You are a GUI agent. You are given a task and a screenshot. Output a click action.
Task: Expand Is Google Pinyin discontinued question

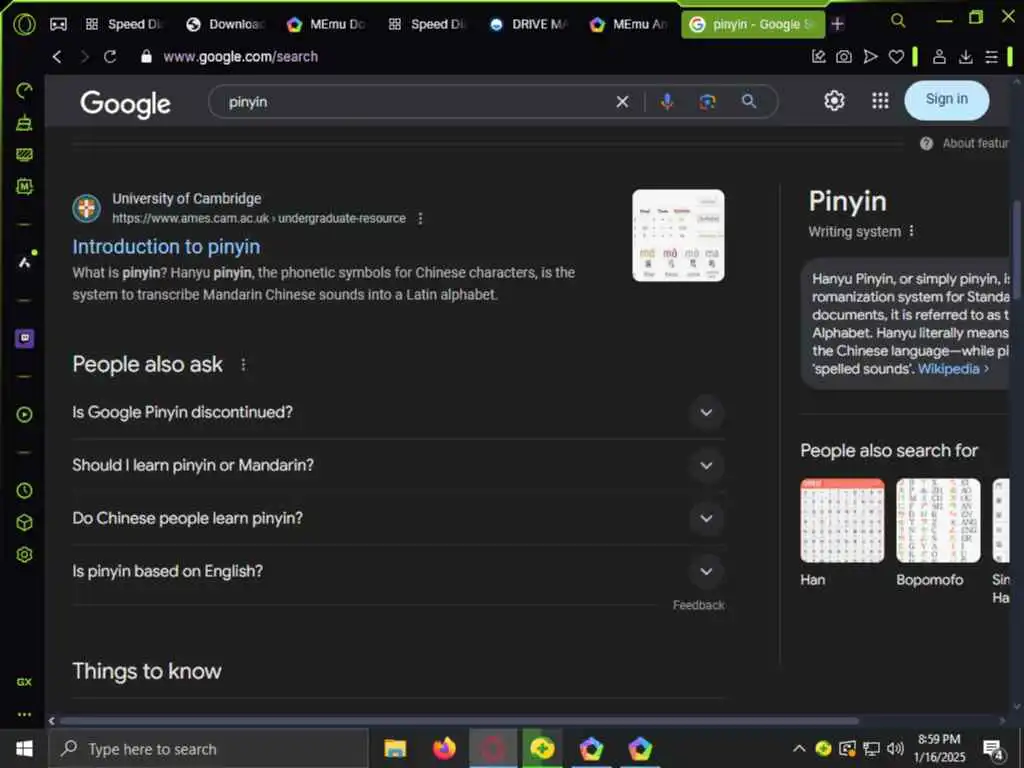click(x=398, y=412)
